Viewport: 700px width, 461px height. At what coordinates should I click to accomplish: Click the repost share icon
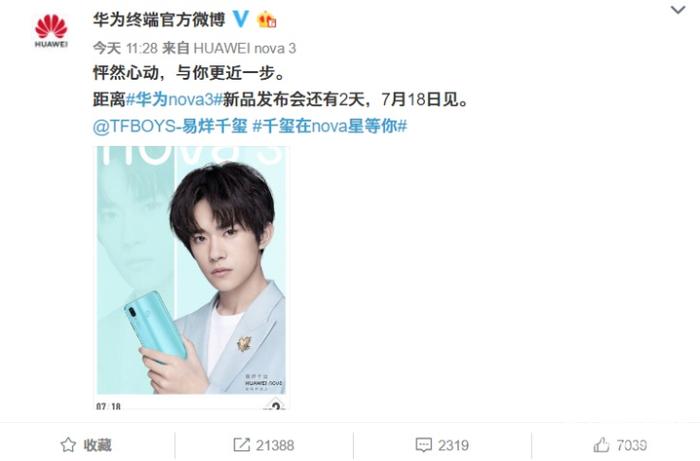(x=242, y=444)
